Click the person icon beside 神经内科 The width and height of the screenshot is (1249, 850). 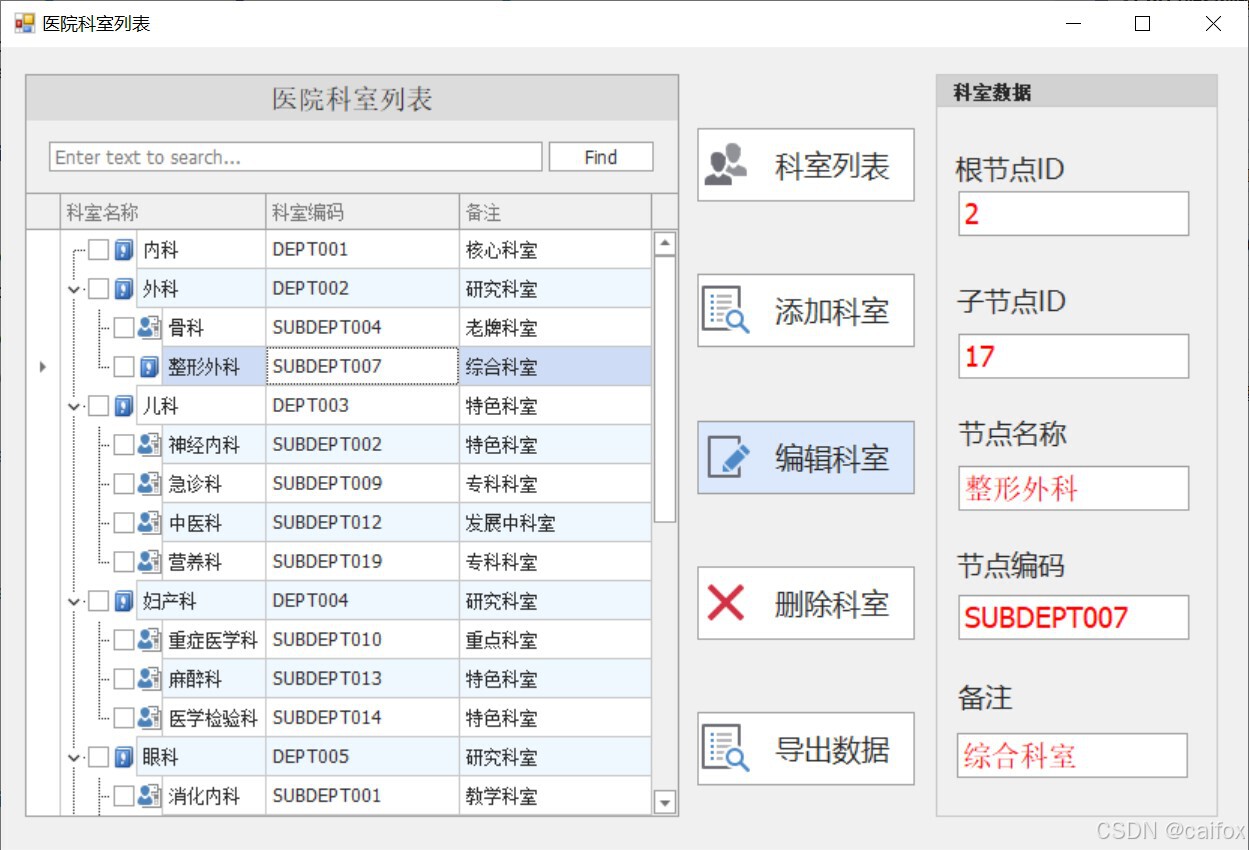[x=148, y=445]
